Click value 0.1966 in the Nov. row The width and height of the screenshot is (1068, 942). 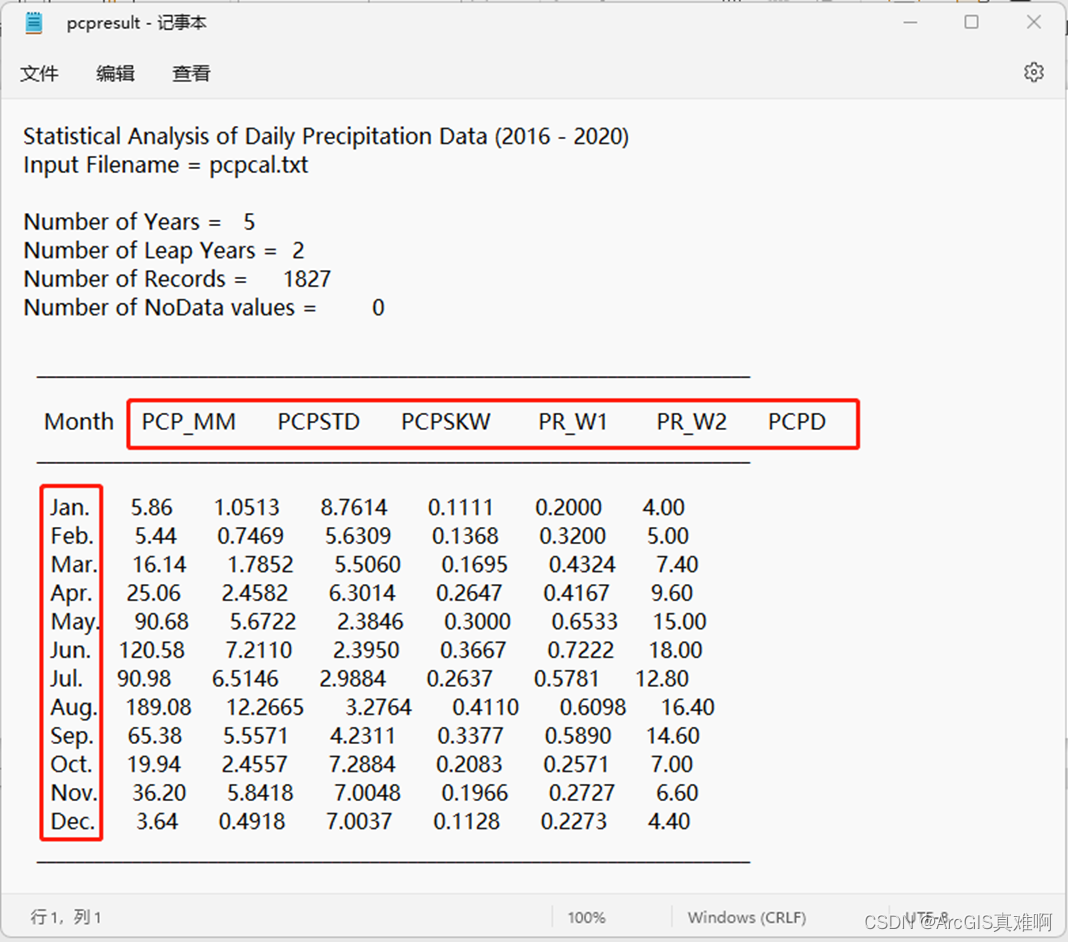(474, 794)
